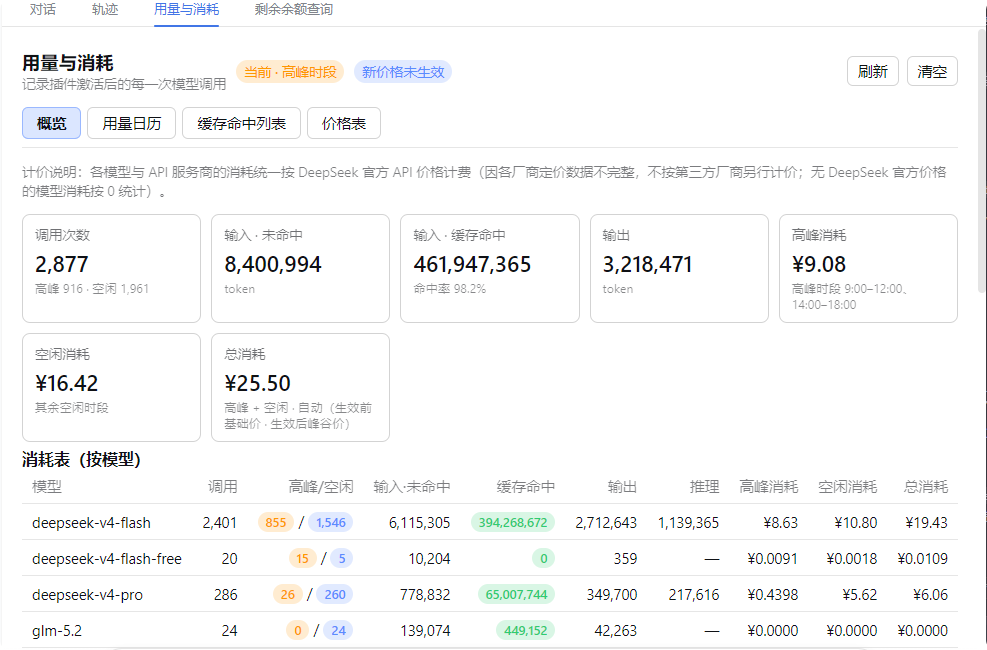Click the green 394,268,672 cache badge
The image size is (987, 650).
[x=512, y=522]
